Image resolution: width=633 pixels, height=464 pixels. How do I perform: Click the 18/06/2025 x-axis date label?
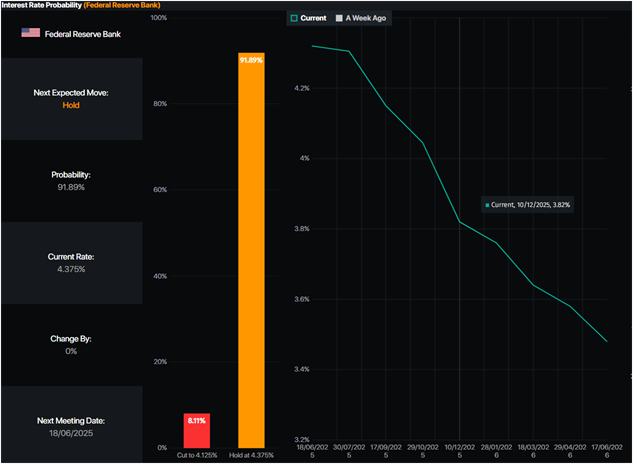point(312,452)
